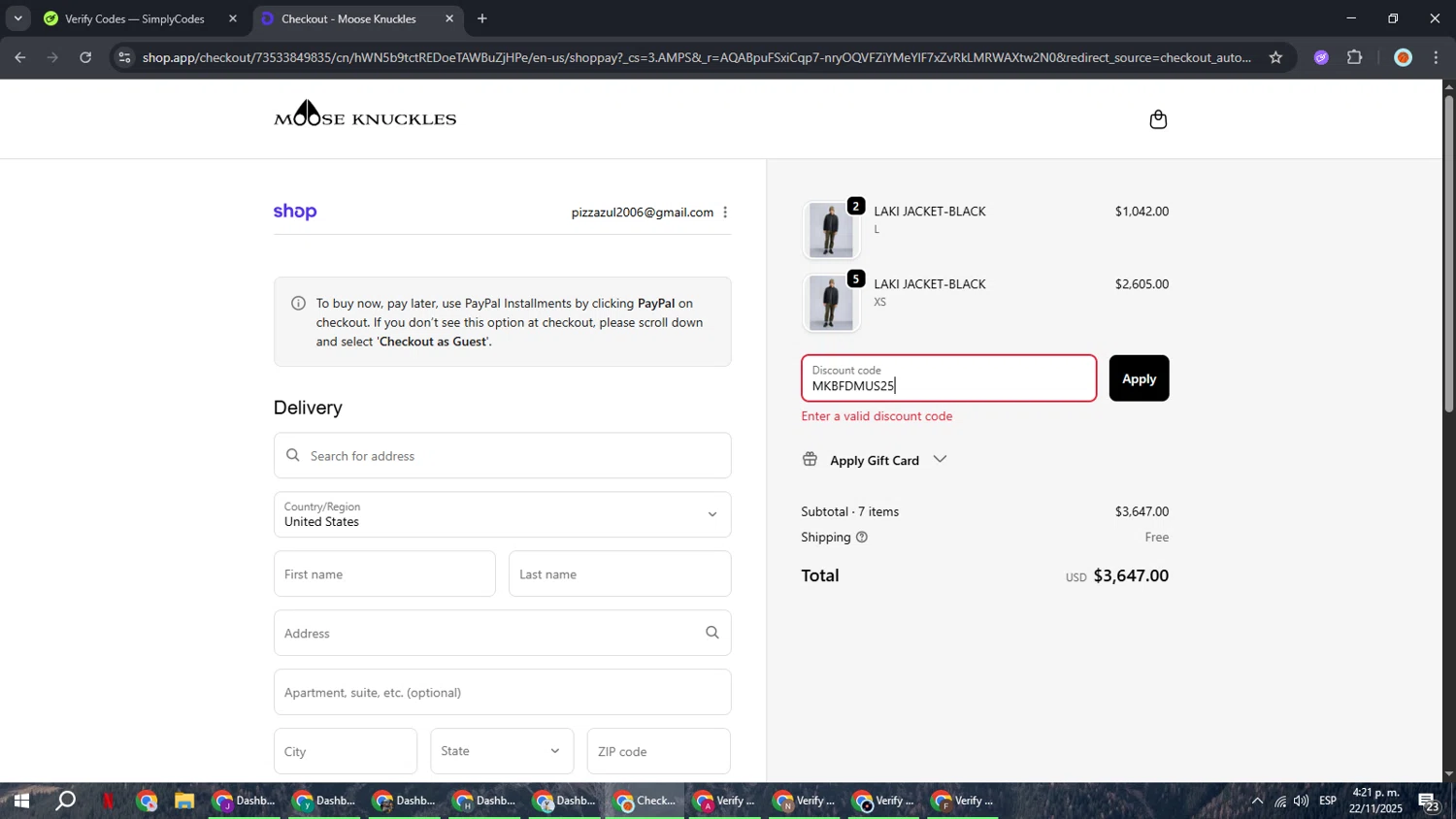Viewport: 1456px width, 819px height.
Task: Open File Explorer from the taskbar
Action: tap(184, 801)
